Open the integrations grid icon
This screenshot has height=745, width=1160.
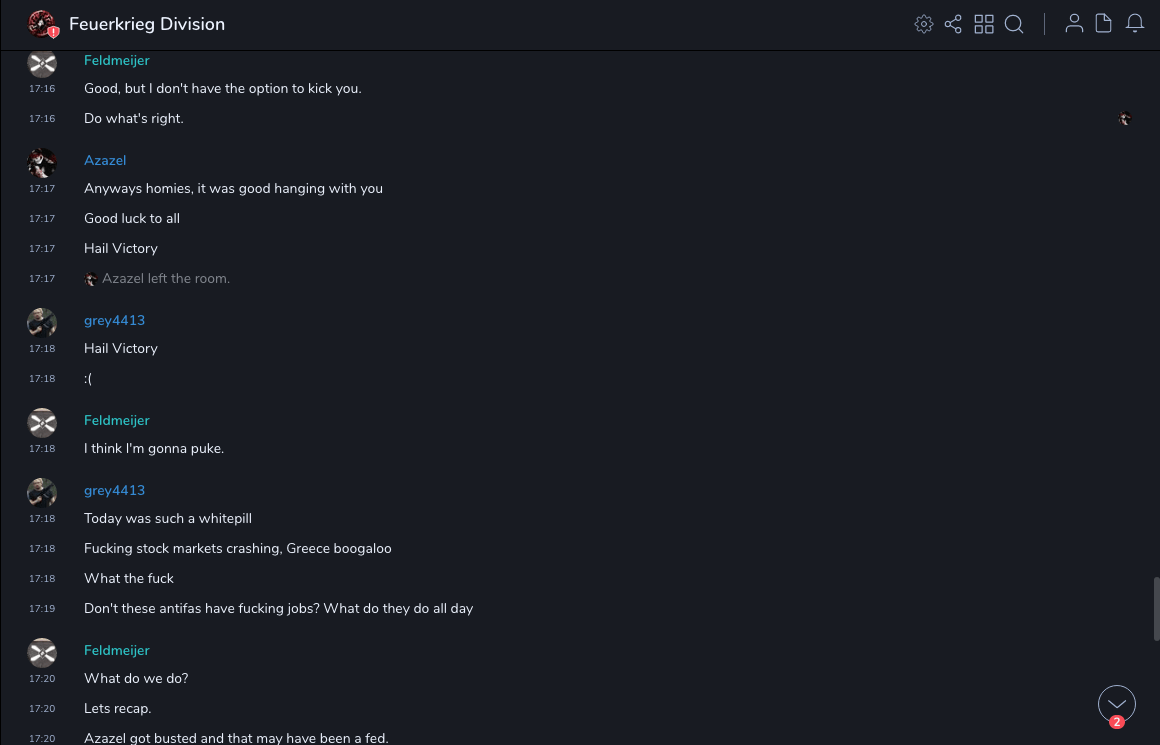point(984,24)
